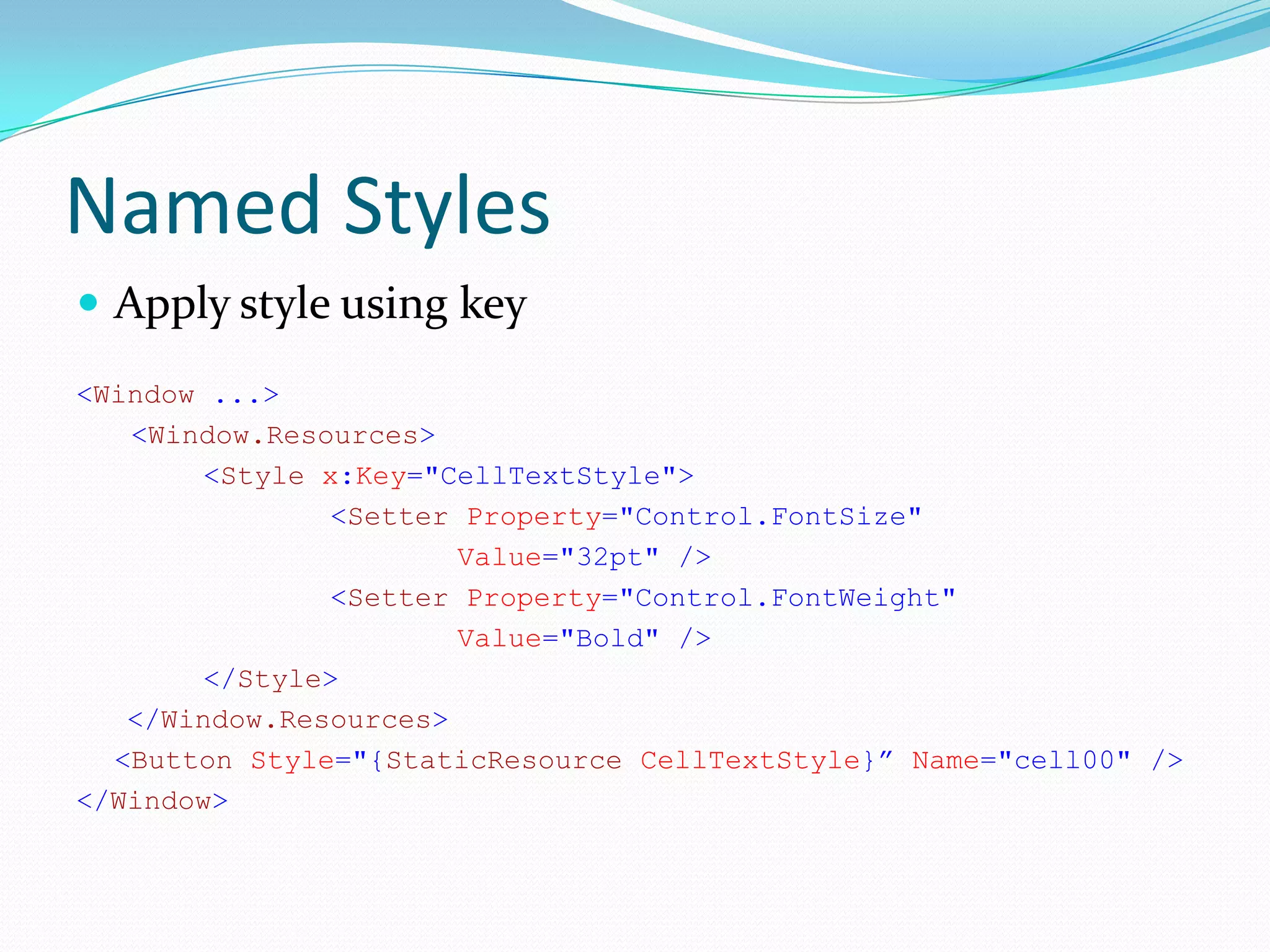Click the closing '</Window>' tag
Screen dimensions: 1270x952
(x=153, y=801)
